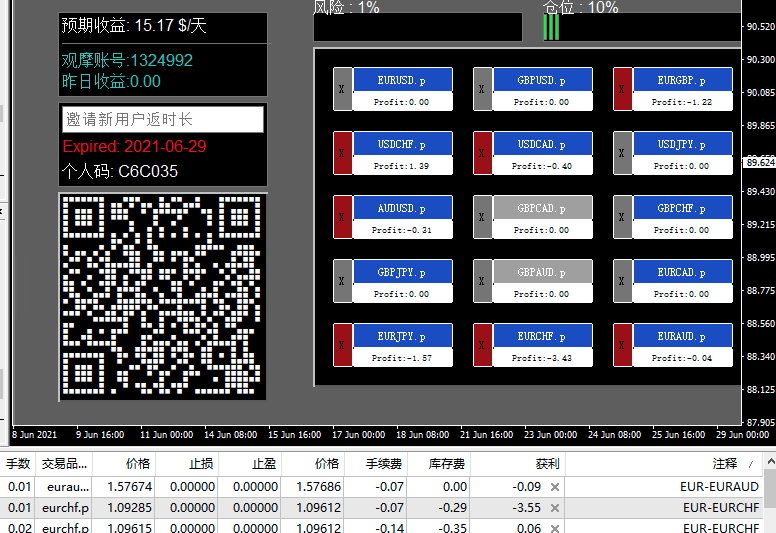776x533 pixels.
Task: Select the USDJPY.p pair button
Action: [x=682, y=144]
